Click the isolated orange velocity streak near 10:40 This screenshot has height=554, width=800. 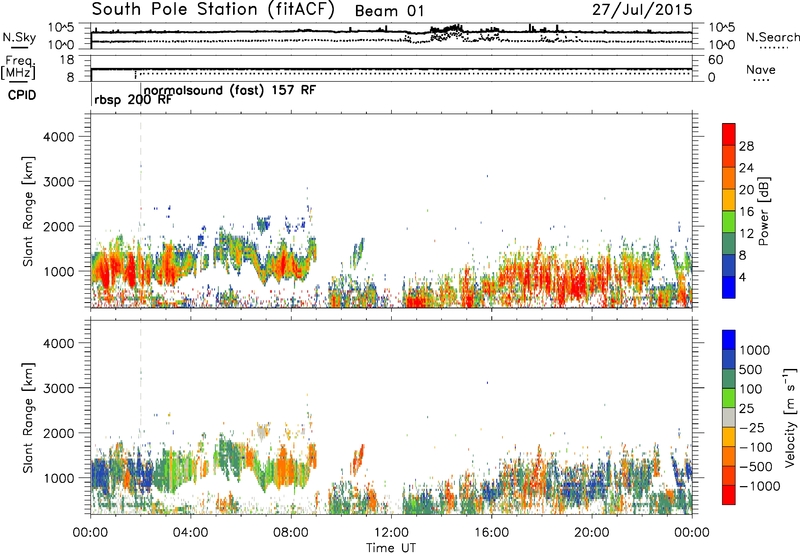click(x=358, y=458)
